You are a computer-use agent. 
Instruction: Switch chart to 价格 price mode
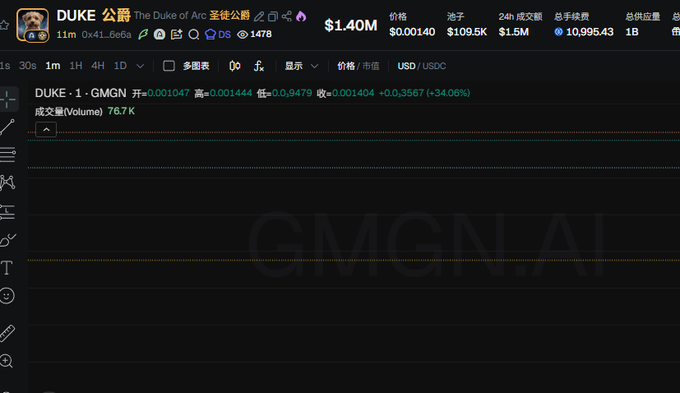point(346,66)
